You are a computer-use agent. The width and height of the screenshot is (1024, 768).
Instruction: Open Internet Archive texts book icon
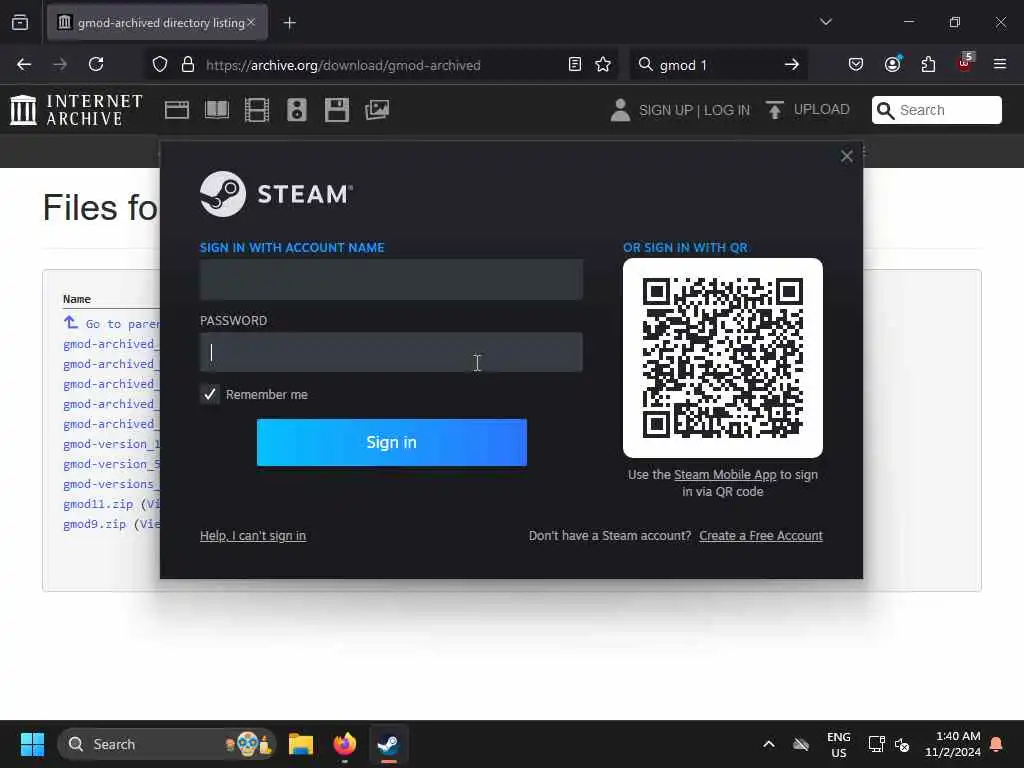click(x=217, y=110)
